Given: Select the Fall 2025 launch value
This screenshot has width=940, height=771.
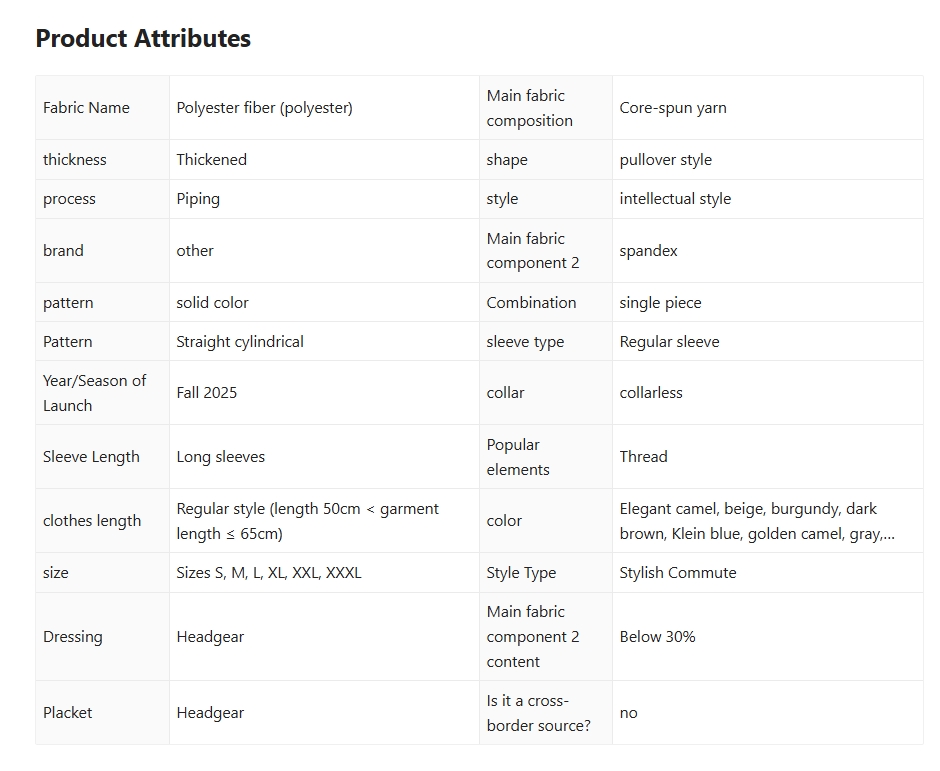Looking at the screenshot, I should click(207, 393).
